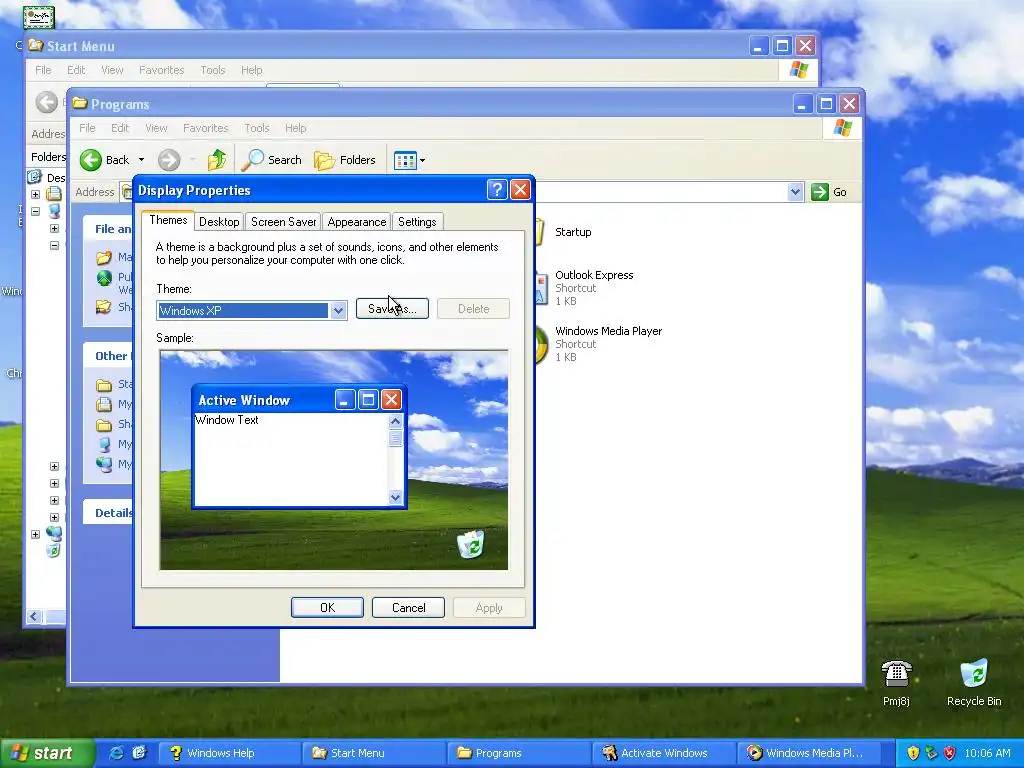This screenshot has height=768, width=1024.
Task: Select Recycle Bin in the Folders tree
Action: click(x=53, y=551)
